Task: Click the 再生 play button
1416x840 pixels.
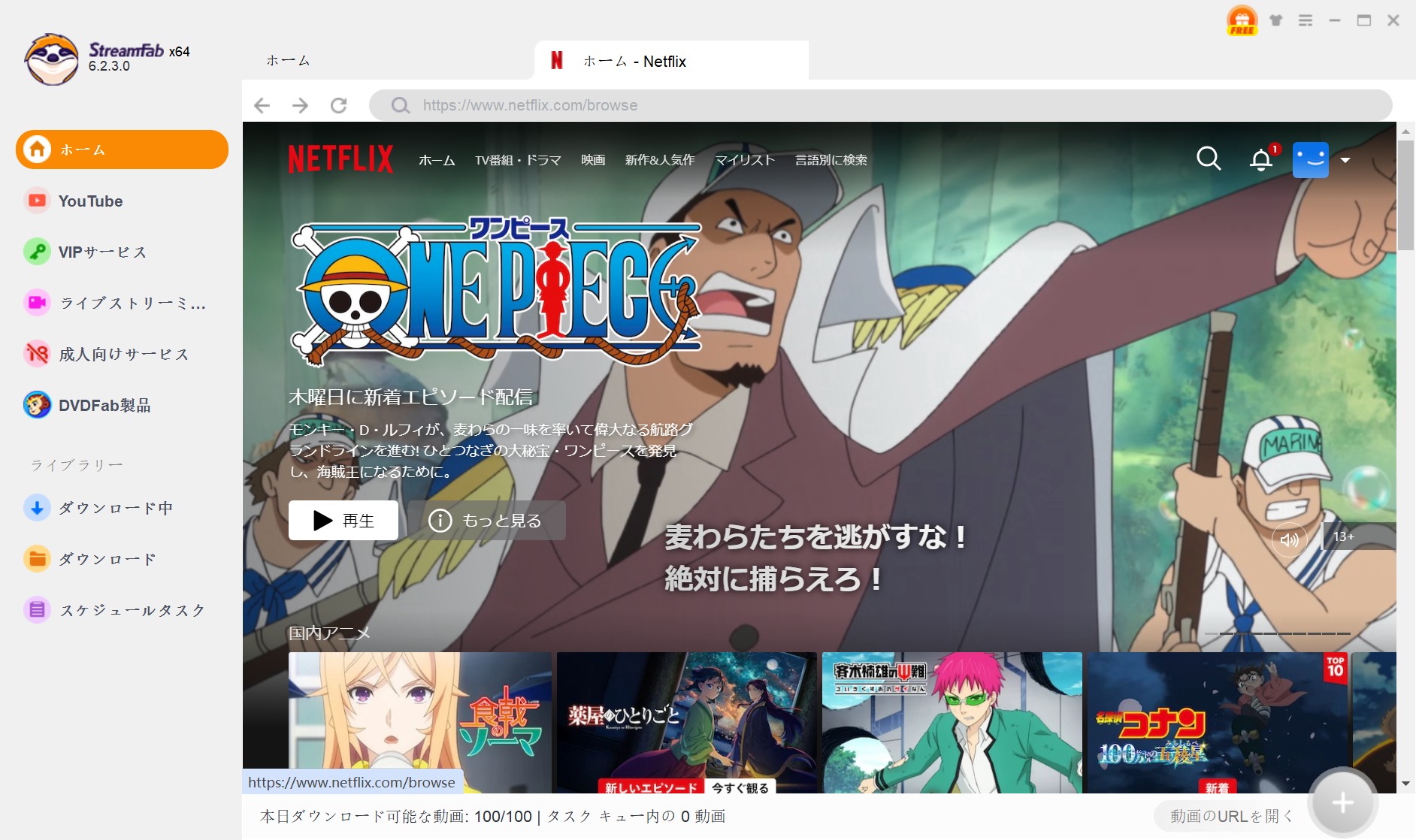Action: tap(343, 520)
